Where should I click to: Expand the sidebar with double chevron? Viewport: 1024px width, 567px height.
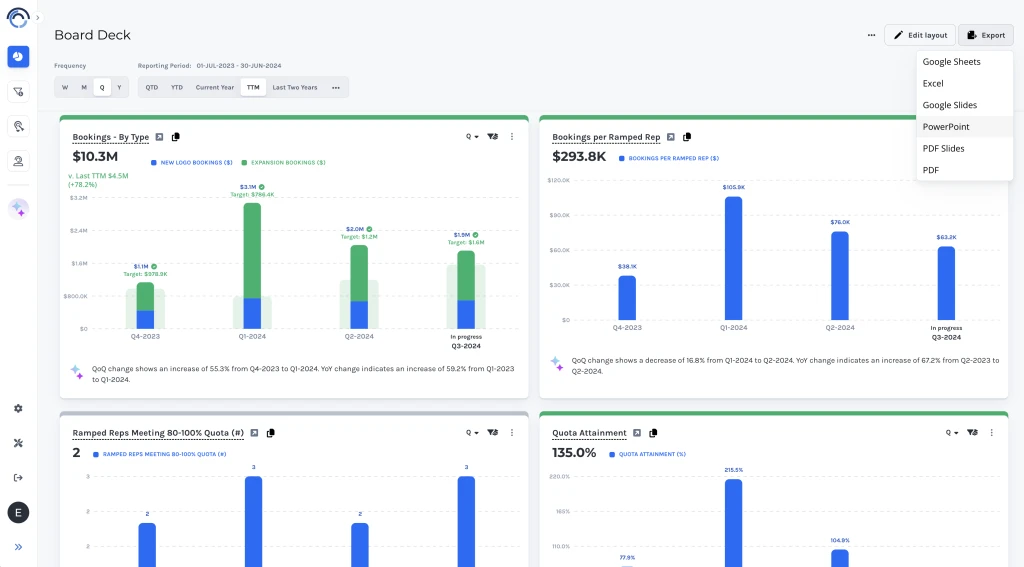point(18,547)
